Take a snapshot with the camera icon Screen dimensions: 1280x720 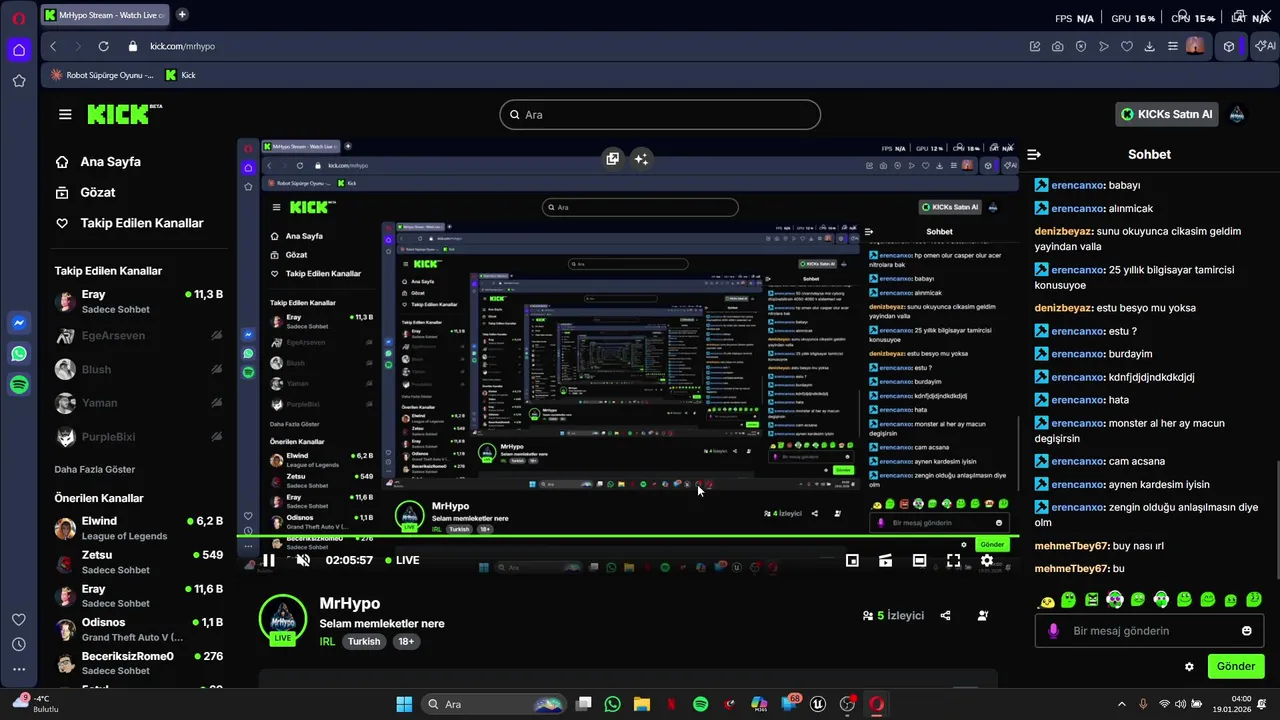click(1058, 46)
